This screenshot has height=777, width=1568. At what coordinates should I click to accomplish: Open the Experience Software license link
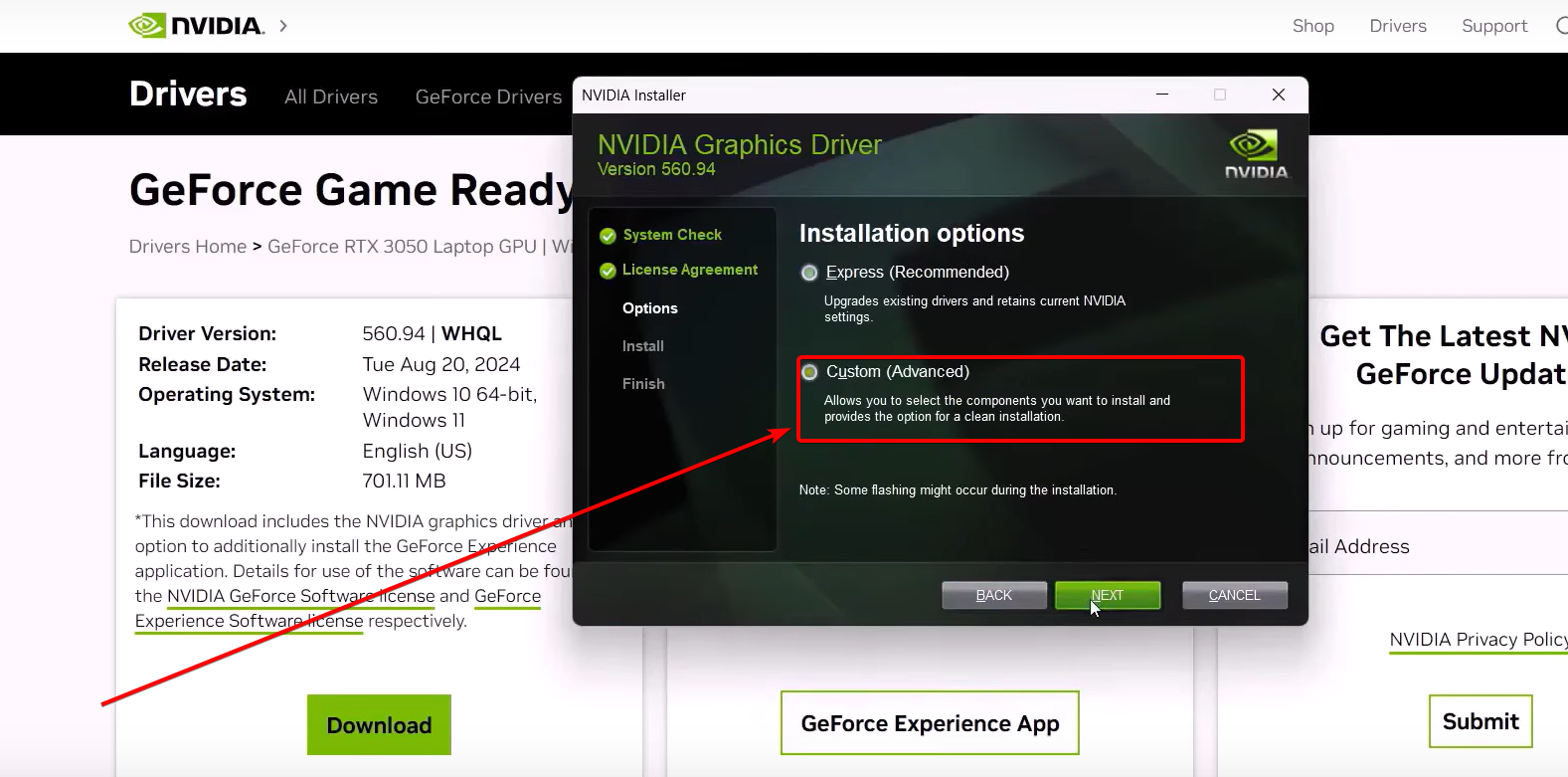[250, 621]
